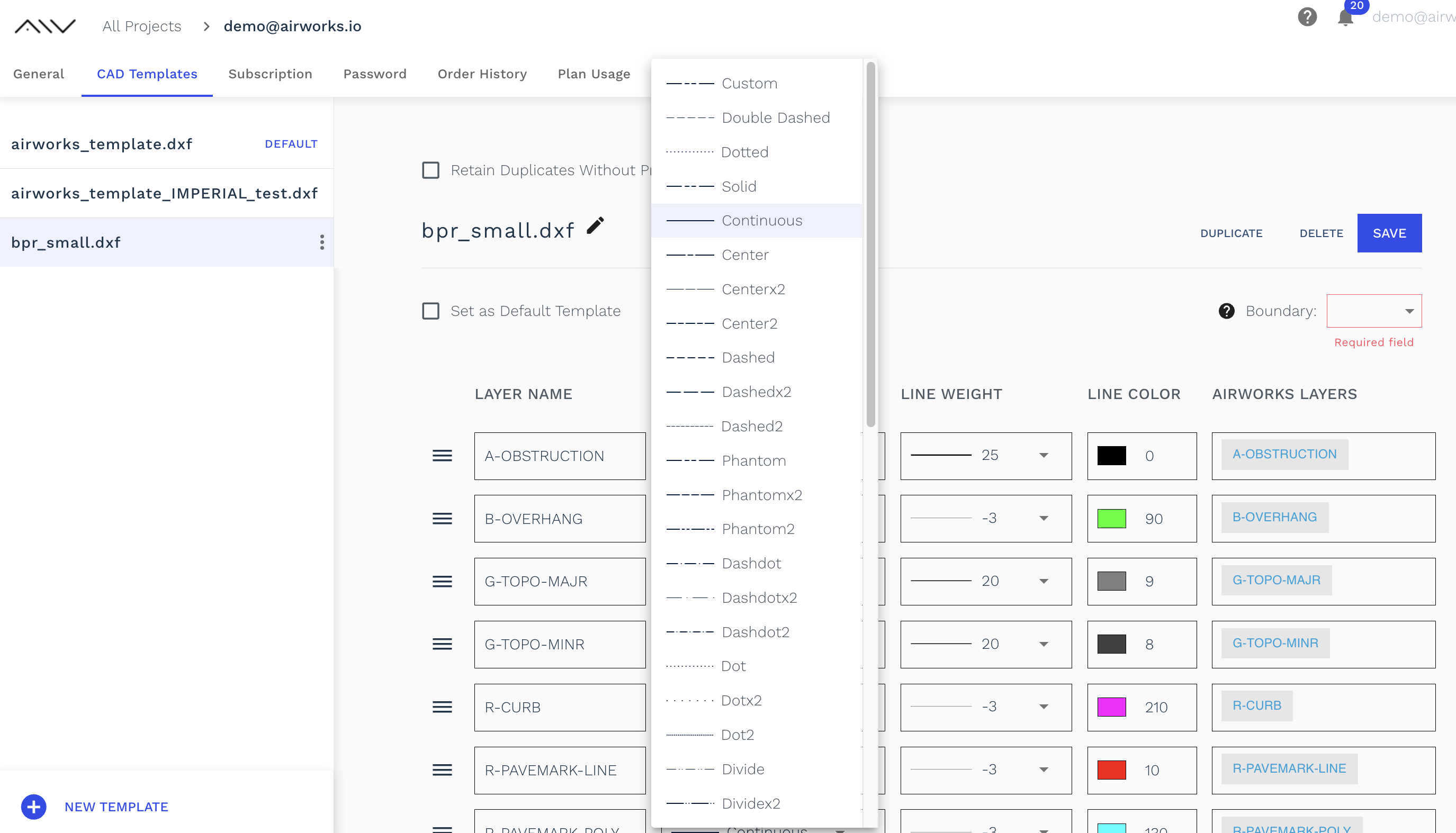This screenshot has height=833, width=1456.
Task: Select Custom line type option
Action: tap(757, 84)
